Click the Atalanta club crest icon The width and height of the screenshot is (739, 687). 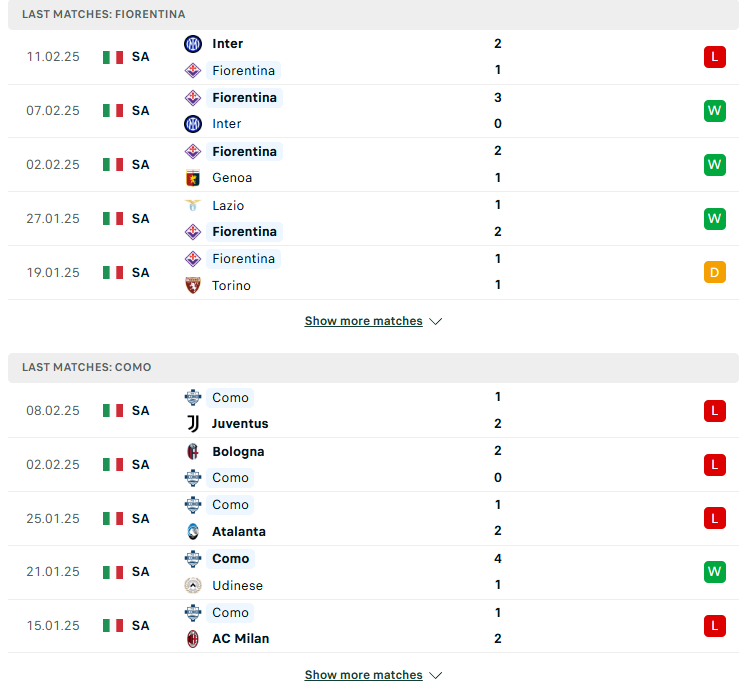click(193, 532)
